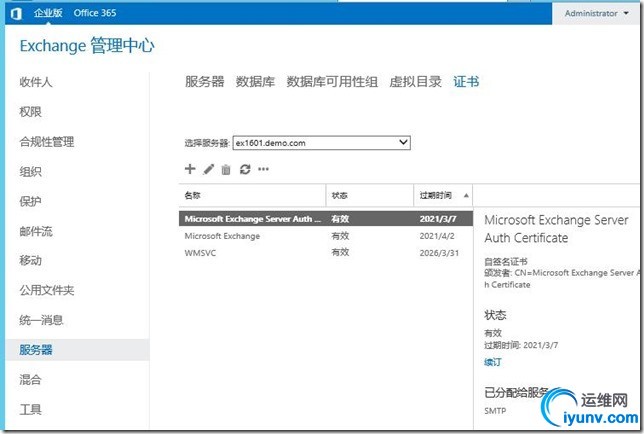Edit selected certificate with pencil icon
The image size is (644, 434).
pyautogui.click(x=209, y=169)
